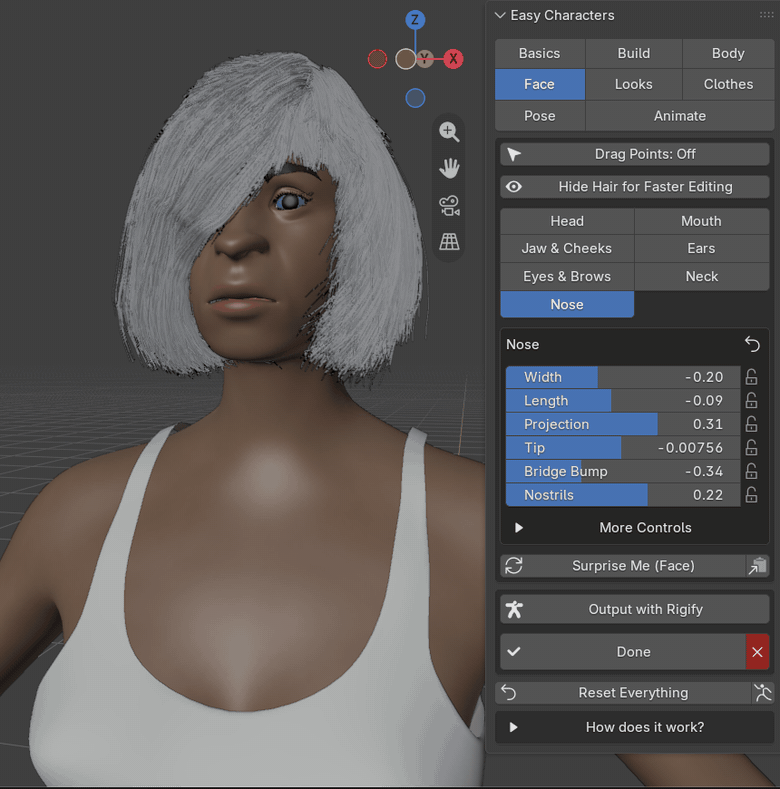The height and width of the screenshot is (789, 780).
Task: Click the hand pan view icon
Action: [449, 169]
